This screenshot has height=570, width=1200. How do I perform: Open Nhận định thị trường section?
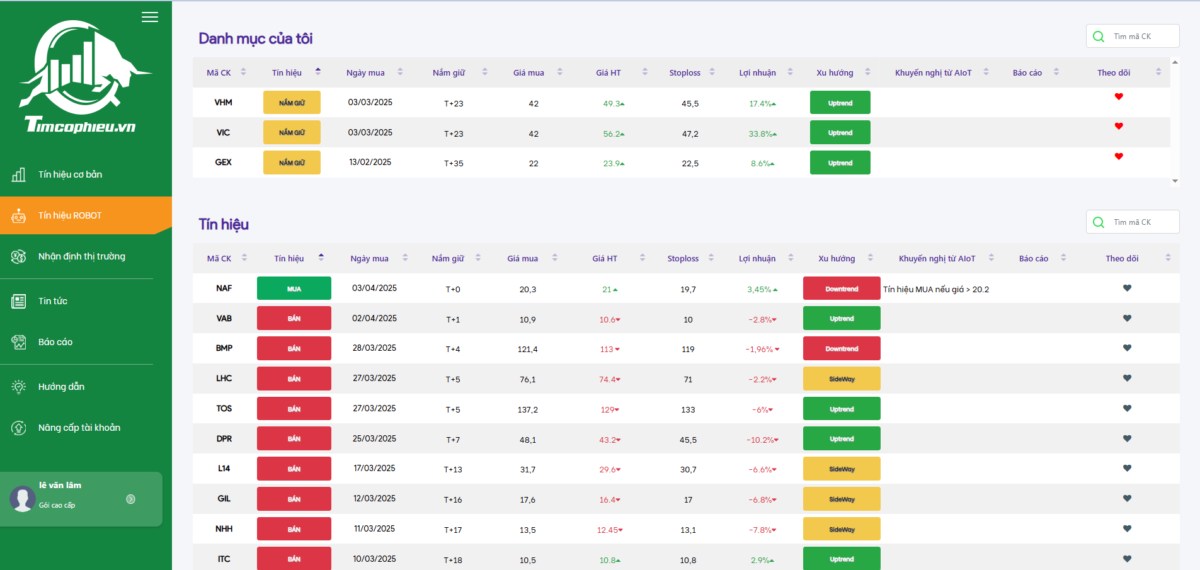click(82, 256)
